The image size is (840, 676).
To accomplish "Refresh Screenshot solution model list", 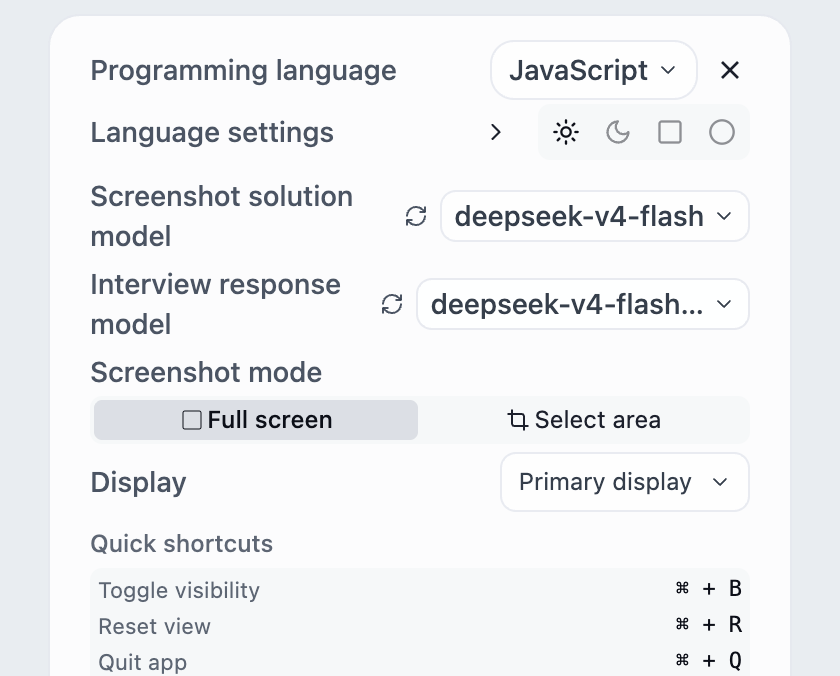I will 416,216.
